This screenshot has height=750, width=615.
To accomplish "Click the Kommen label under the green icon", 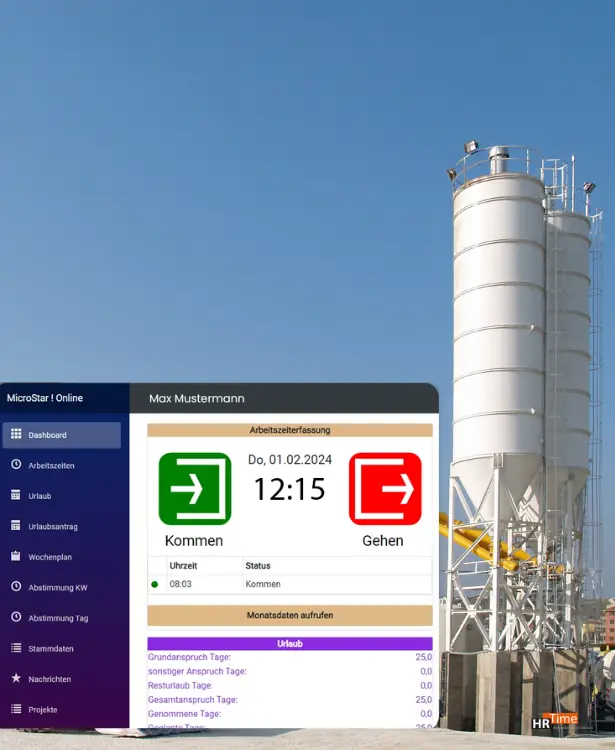I will point(194,541).
